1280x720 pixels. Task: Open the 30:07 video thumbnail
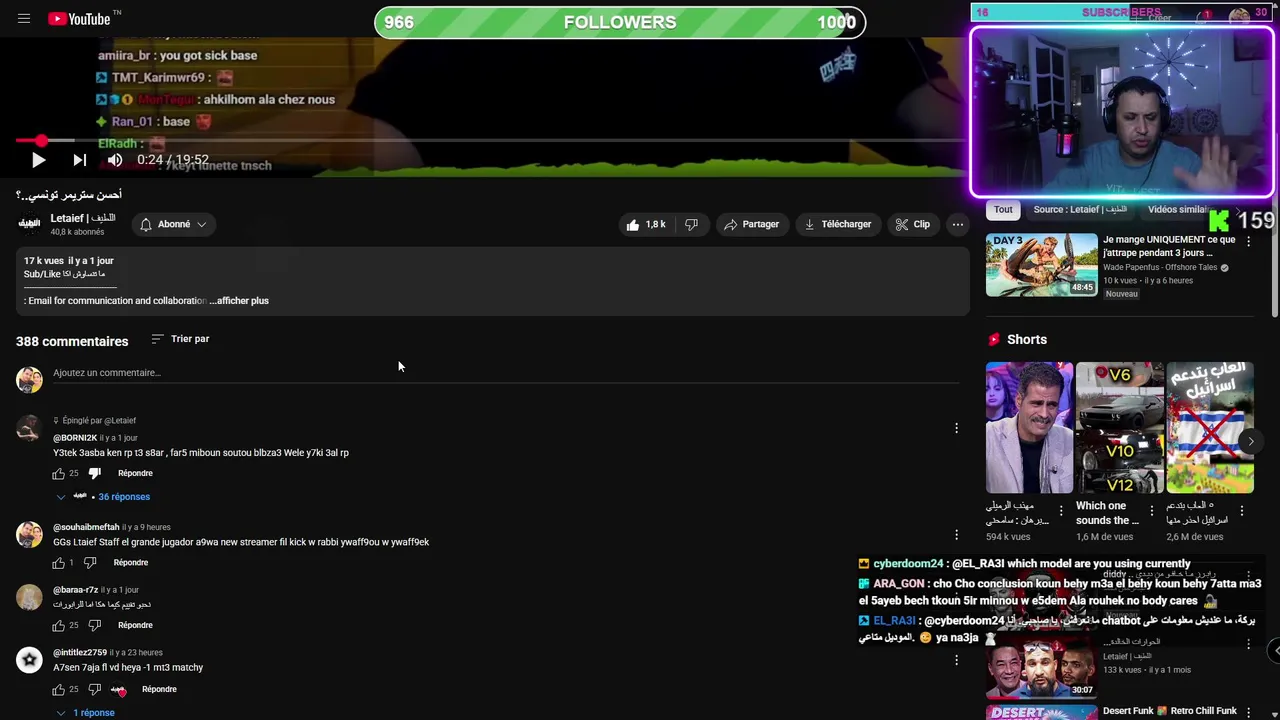[x=1041, y=667]
